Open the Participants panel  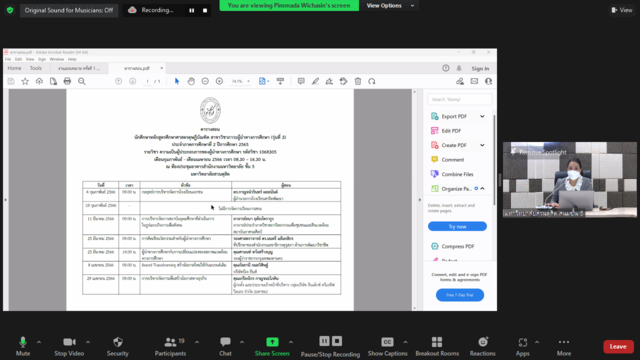pyautogui.click(x=170, y=342)
